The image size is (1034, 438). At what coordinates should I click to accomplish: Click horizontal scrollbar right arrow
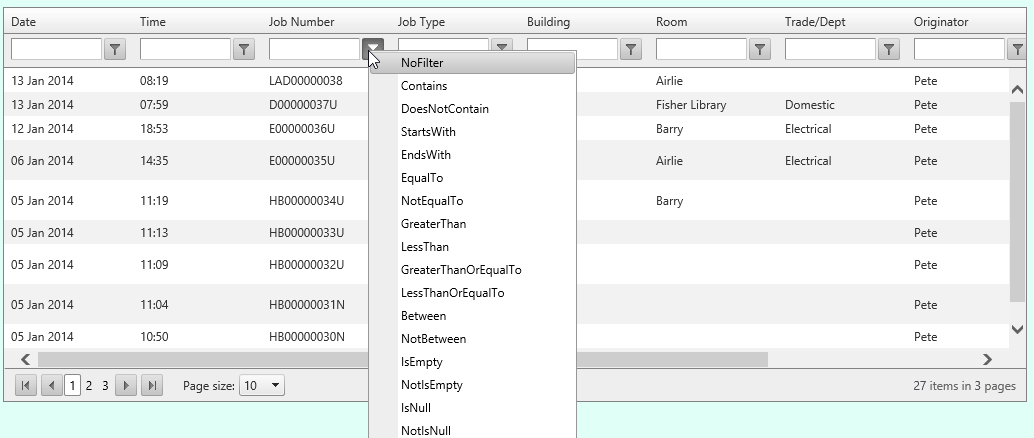pyautogui.click(x=987, y=360)
